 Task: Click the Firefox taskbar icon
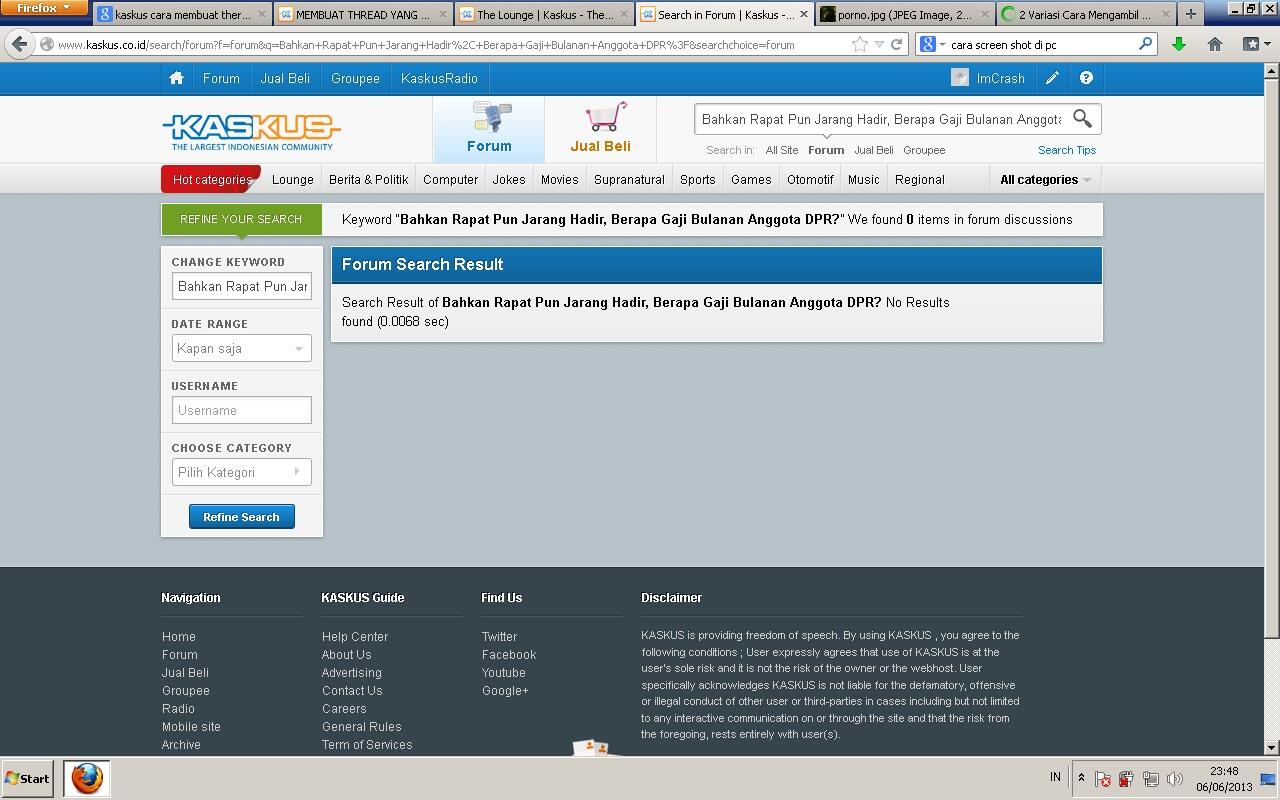[87, 778]
